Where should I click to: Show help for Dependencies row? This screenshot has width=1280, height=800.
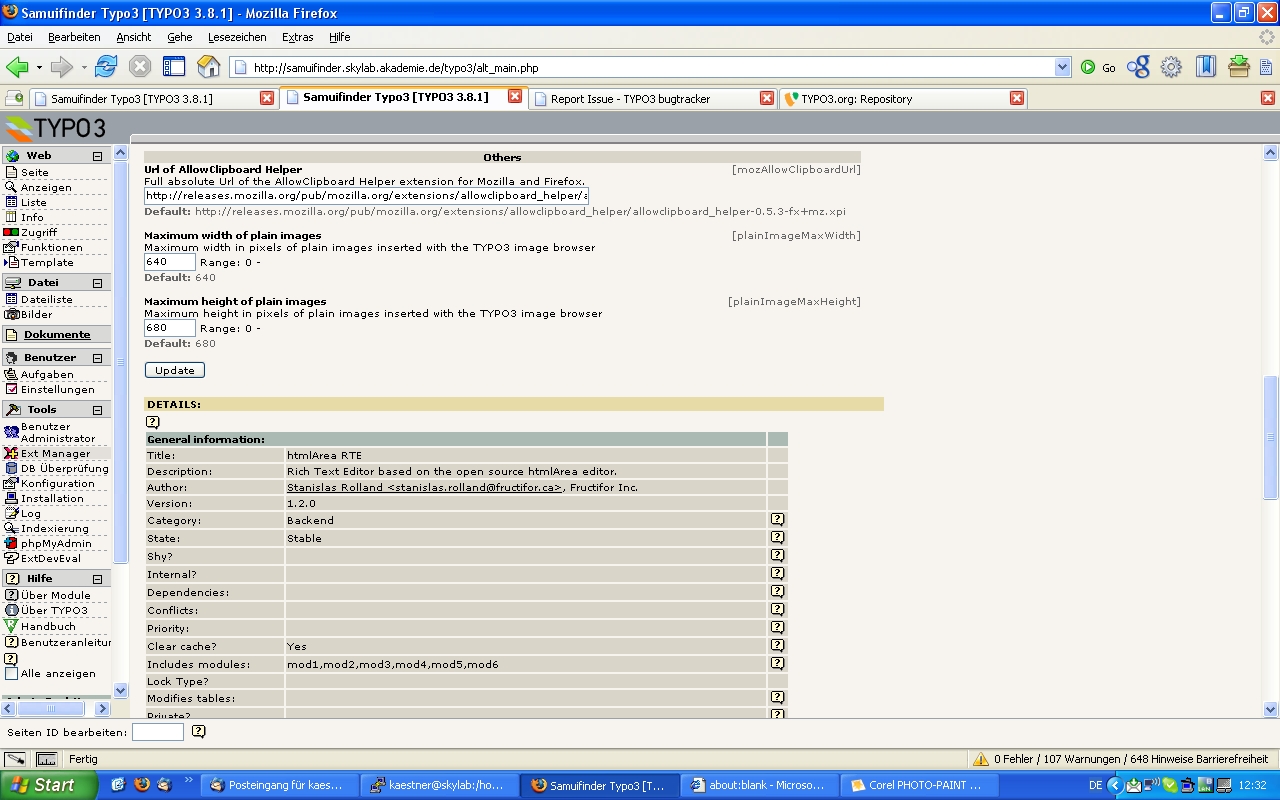click(777, 592)
